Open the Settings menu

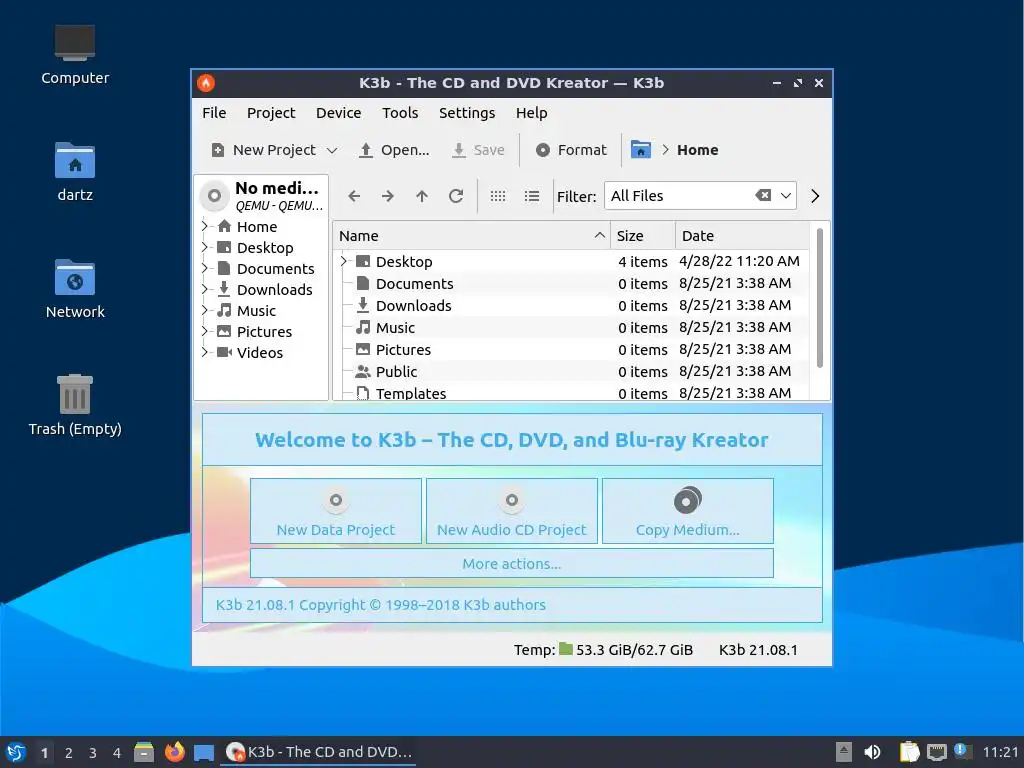467,113
